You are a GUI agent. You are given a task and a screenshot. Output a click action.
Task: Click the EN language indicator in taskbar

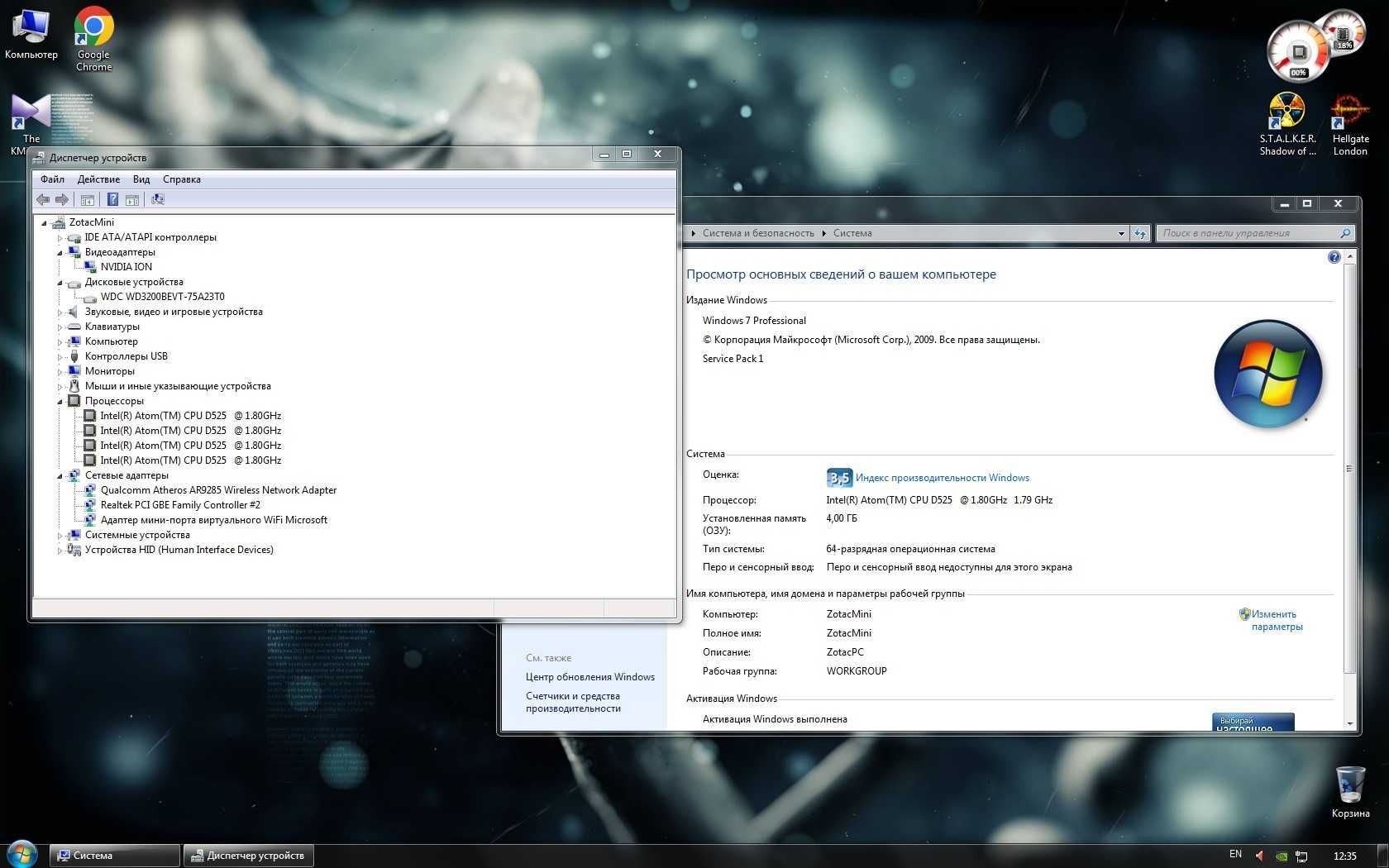point(1235,855)
